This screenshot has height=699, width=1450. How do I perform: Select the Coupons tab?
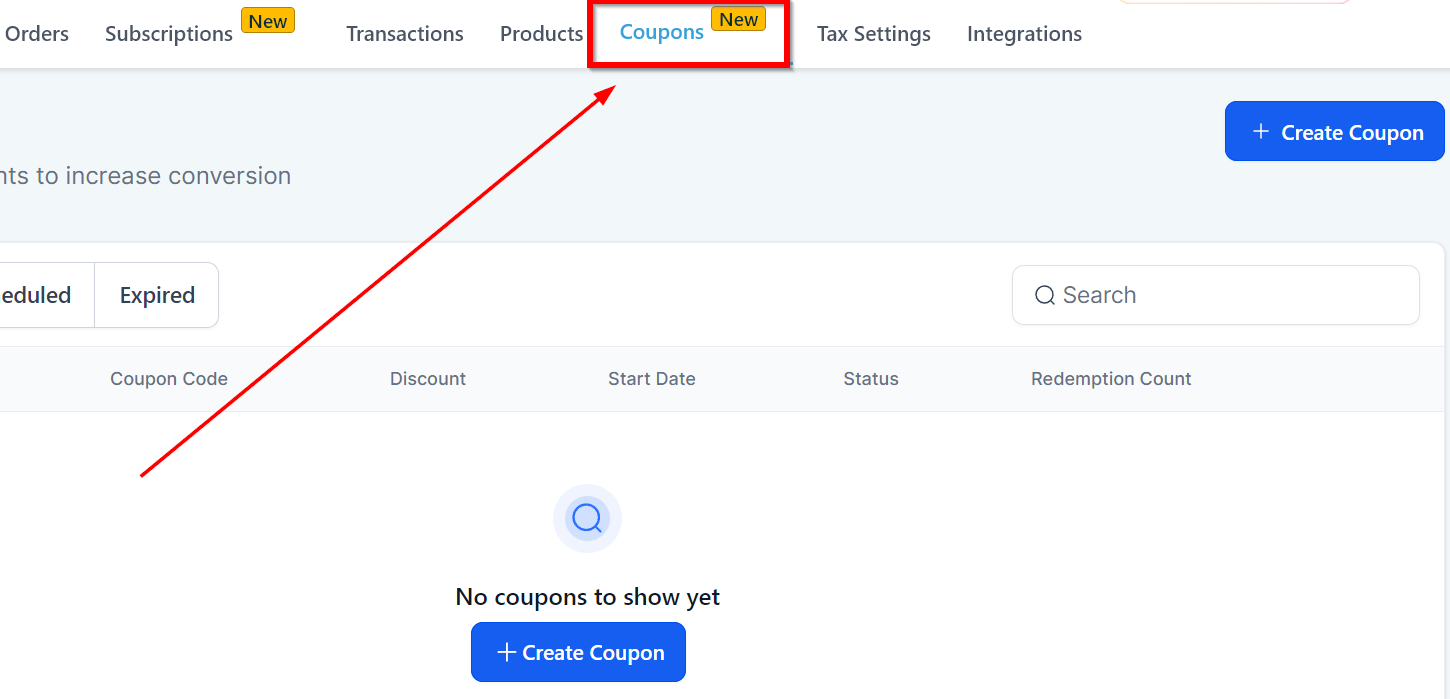coord(662,32)
